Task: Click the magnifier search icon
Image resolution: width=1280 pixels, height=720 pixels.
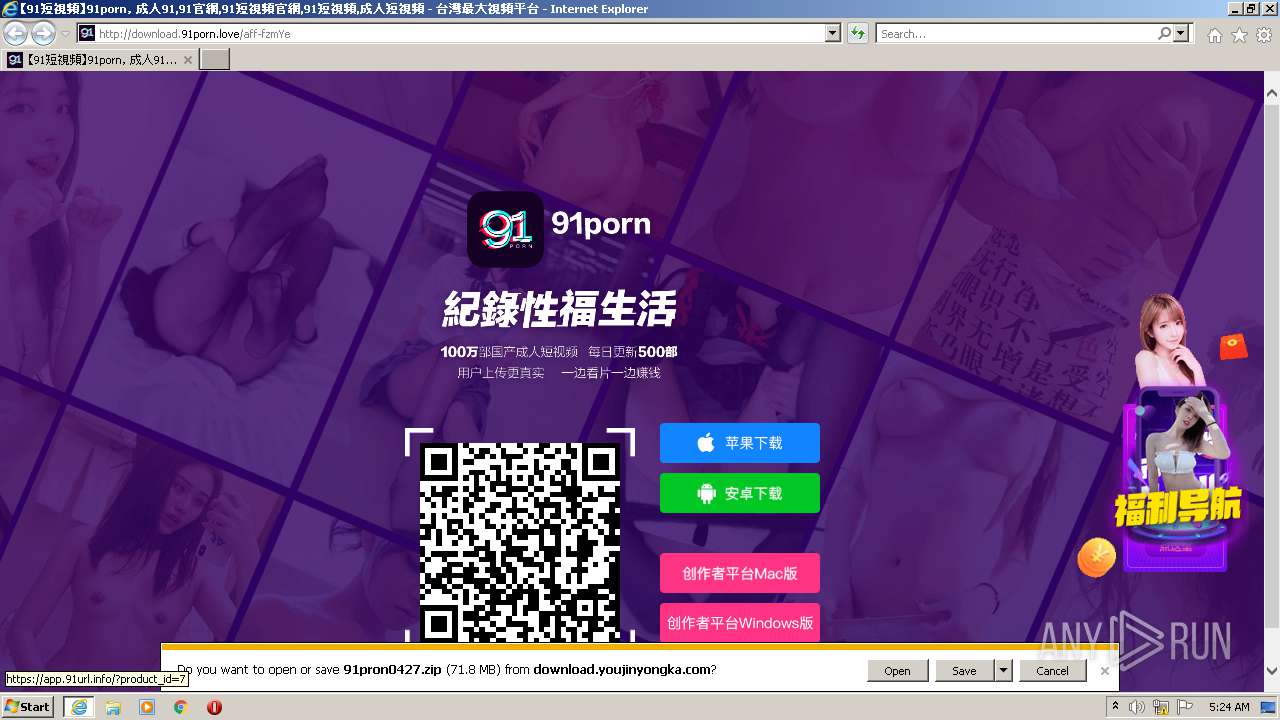Action: (x=1164, y=33)
